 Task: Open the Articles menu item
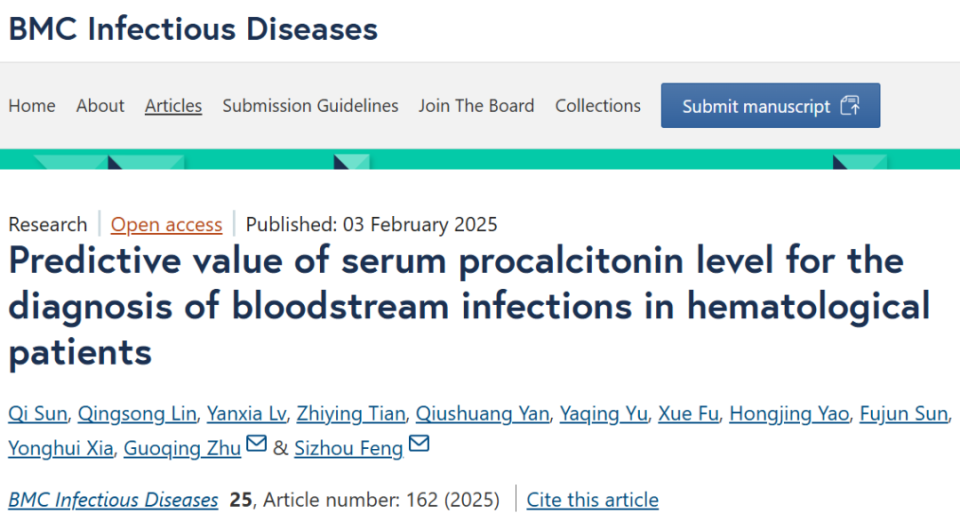point(173,106)
